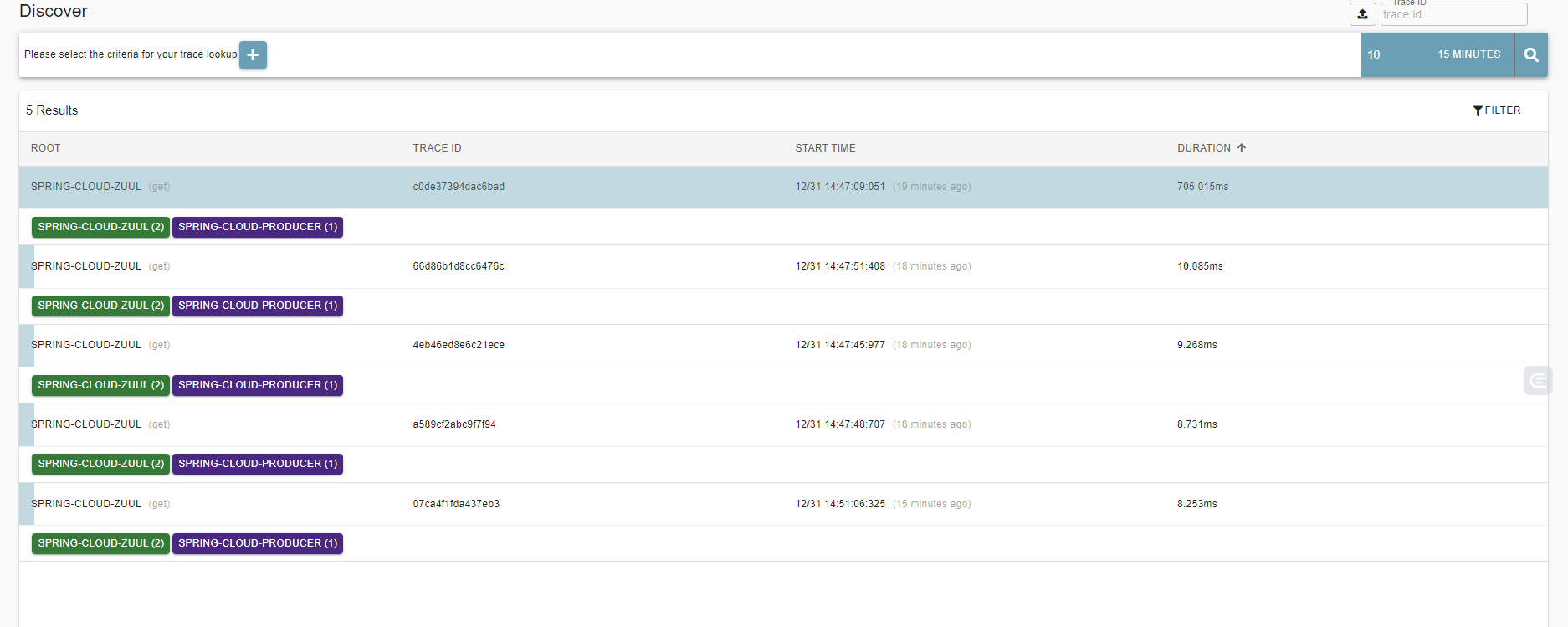Click the TRACE ID column header
The width and height of the screenshot is (1568, 627).
(437, 148)
